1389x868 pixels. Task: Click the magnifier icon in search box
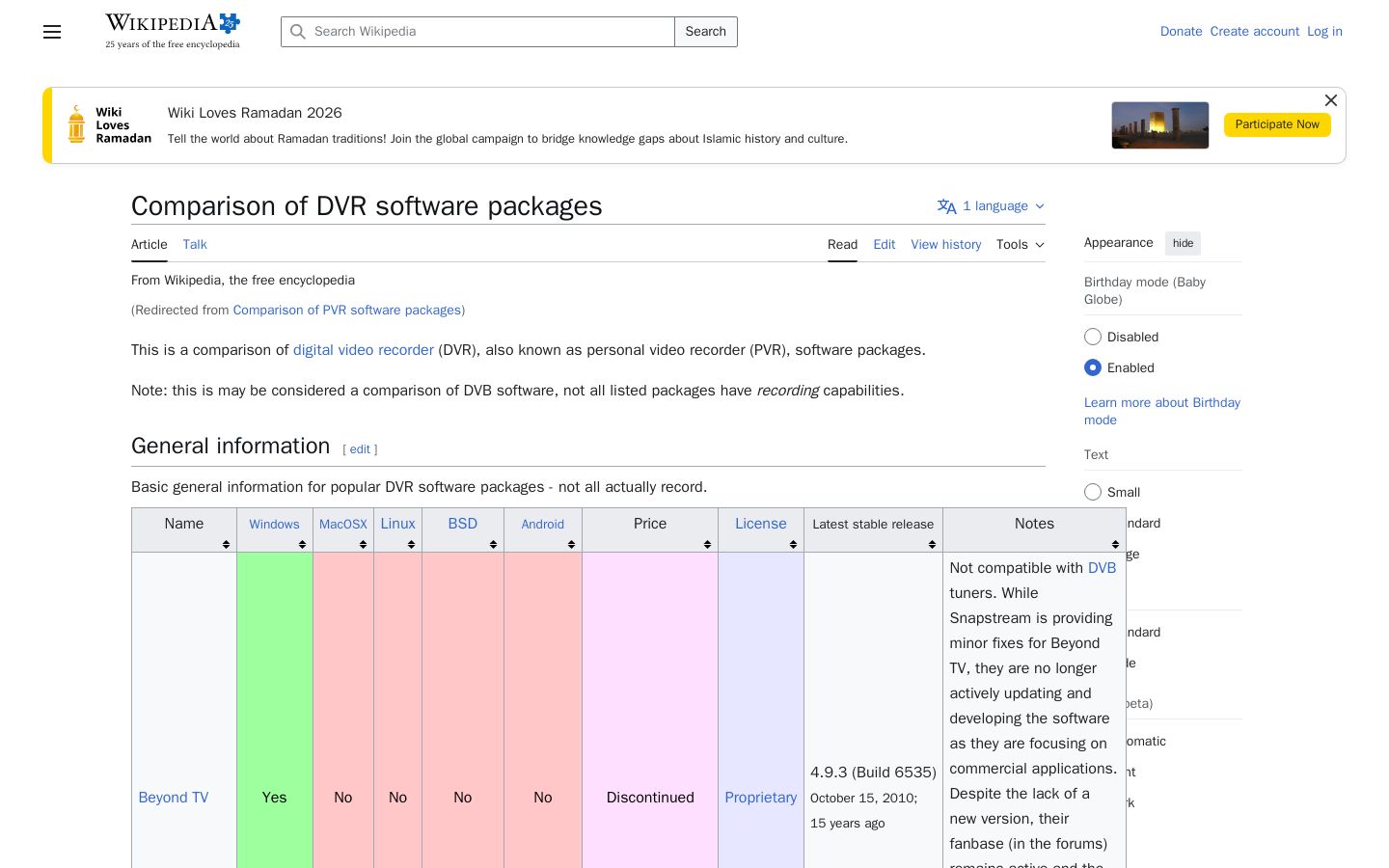(x=298, y=32)
